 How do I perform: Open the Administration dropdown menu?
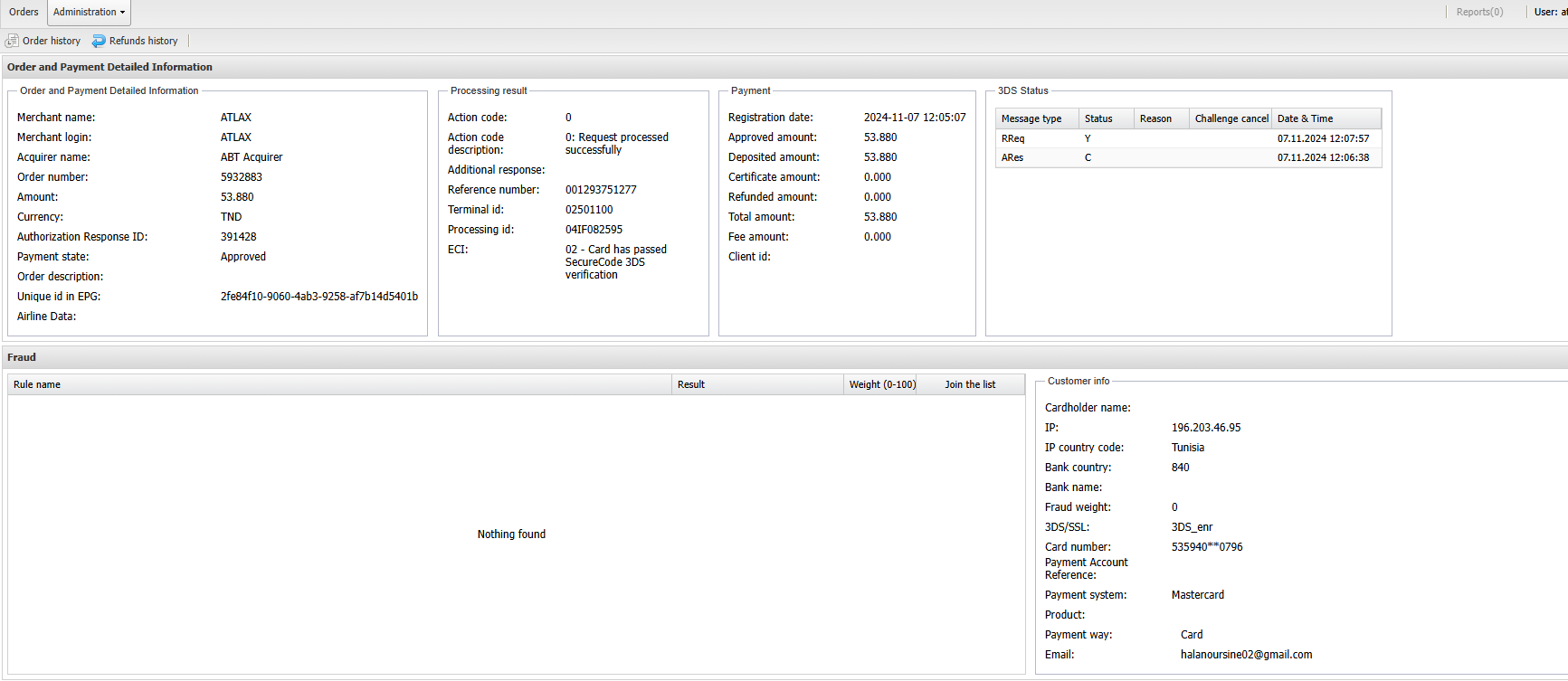pos(89,13)
